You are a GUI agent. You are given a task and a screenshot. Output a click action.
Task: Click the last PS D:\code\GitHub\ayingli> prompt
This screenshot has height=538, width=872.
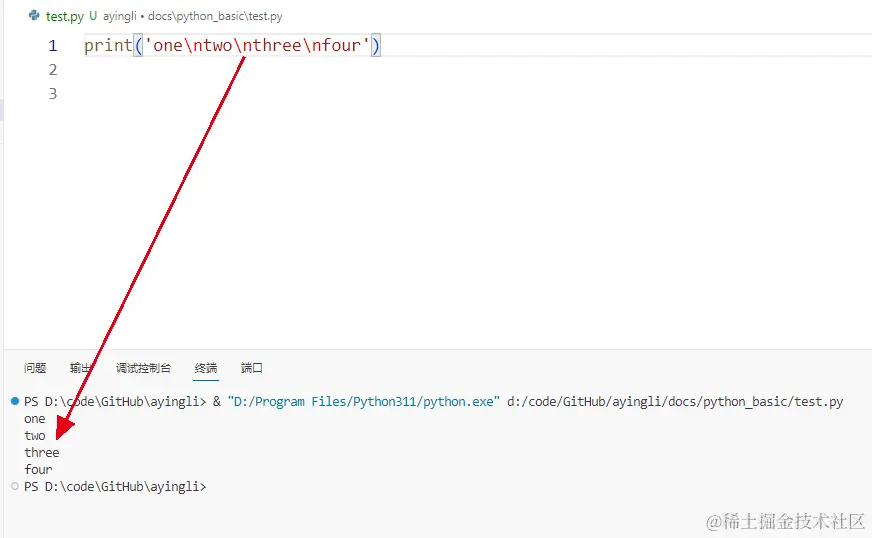(115, 487)
